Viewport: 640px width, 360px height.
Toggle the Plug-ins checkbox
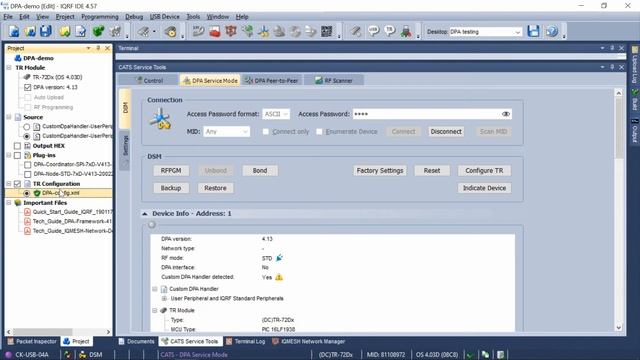pyautogui.click(x=17, y=155)
